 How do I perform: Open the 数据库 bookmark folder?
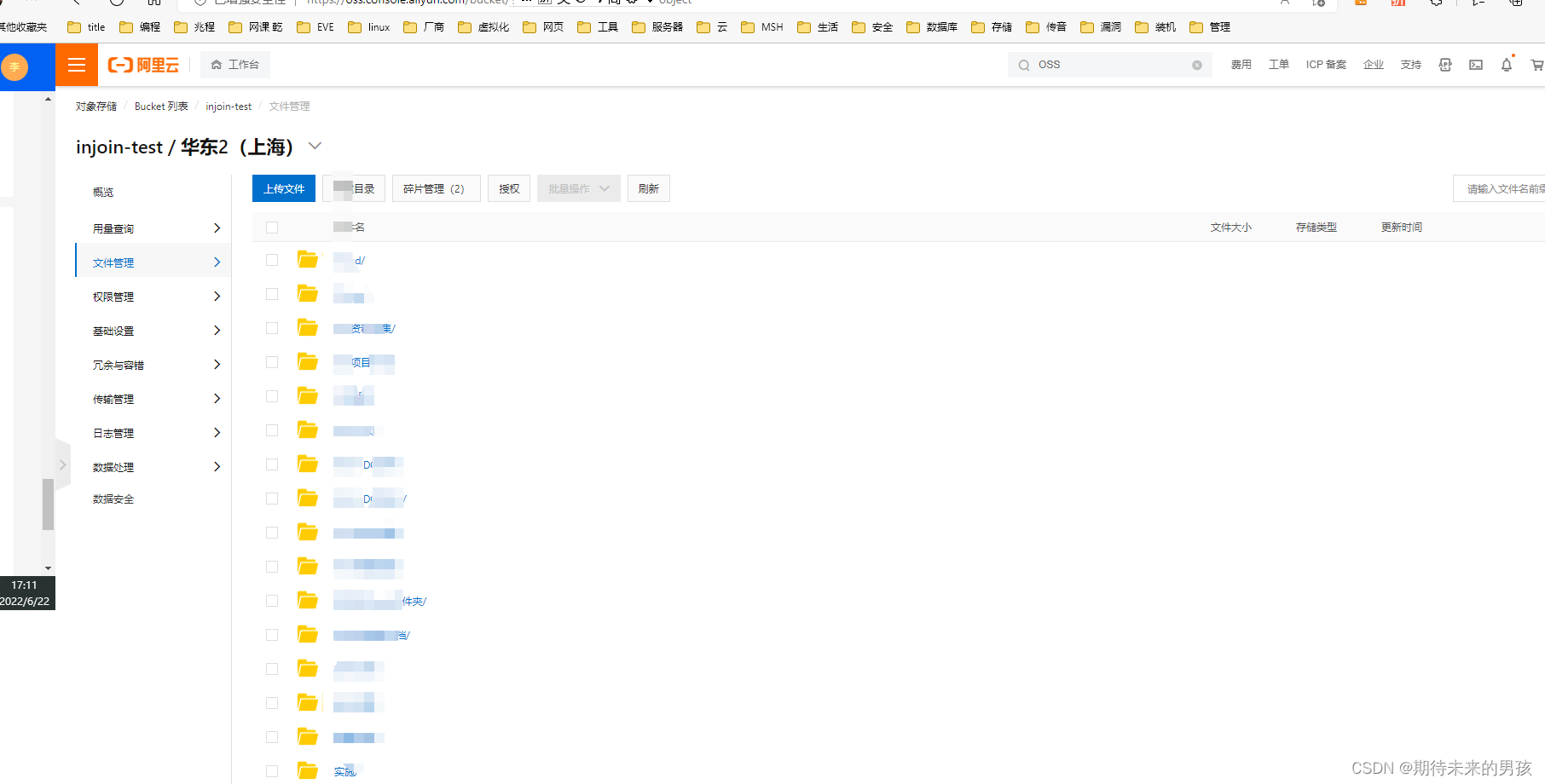pyautogui.click(x=932, y=27)
